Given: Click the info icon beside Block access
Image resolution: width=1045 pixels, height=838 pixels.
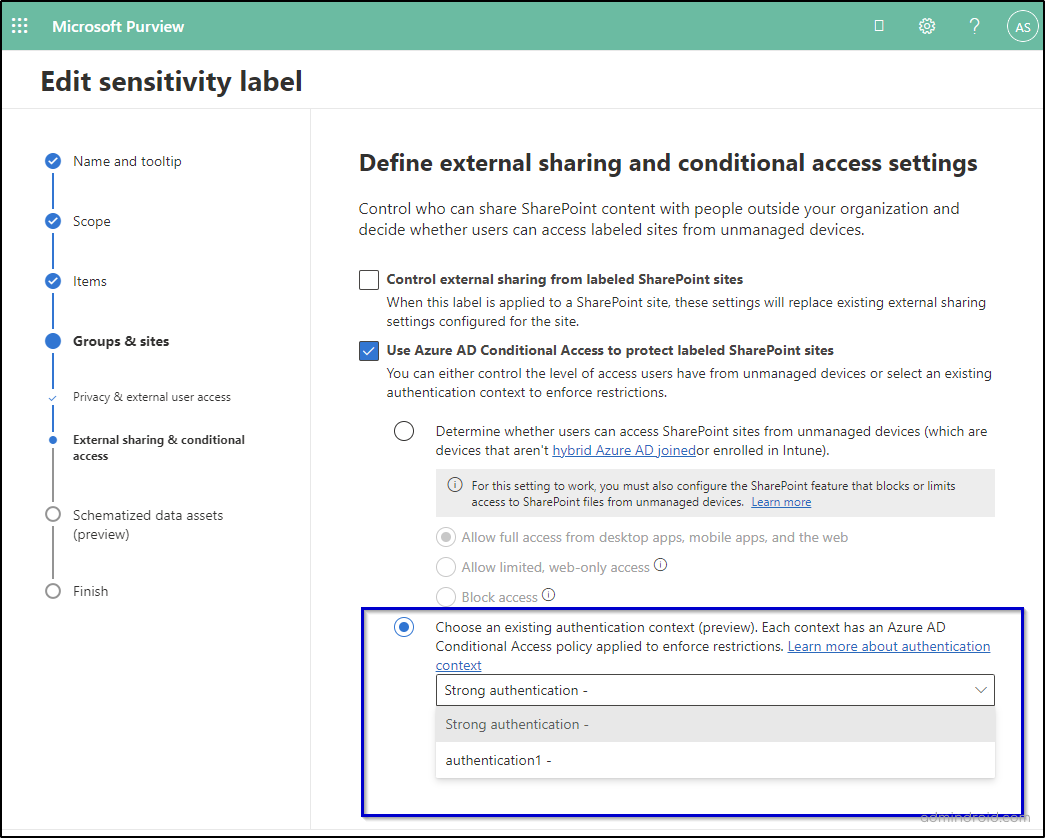Looking at the screenshot, I should pos(548,595).
